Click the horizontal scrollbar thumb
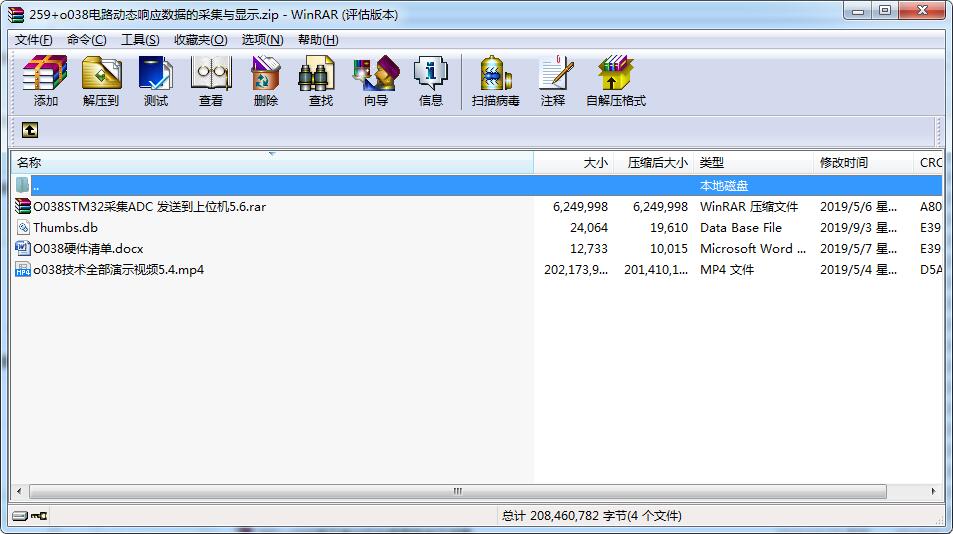 [x=458, y=491]
